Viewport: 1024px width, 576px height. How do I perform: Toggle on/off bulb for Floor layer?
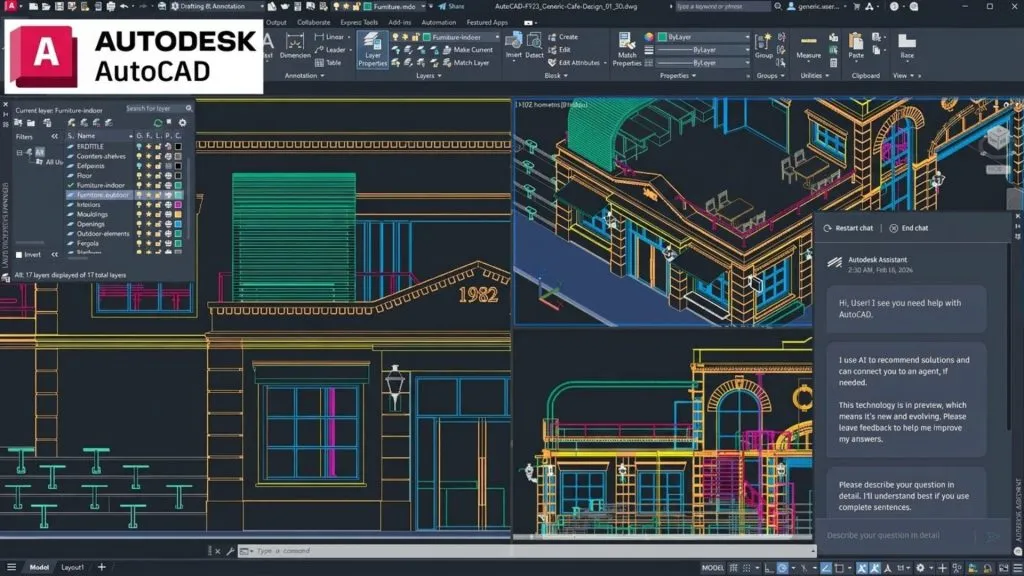[138, 176]
